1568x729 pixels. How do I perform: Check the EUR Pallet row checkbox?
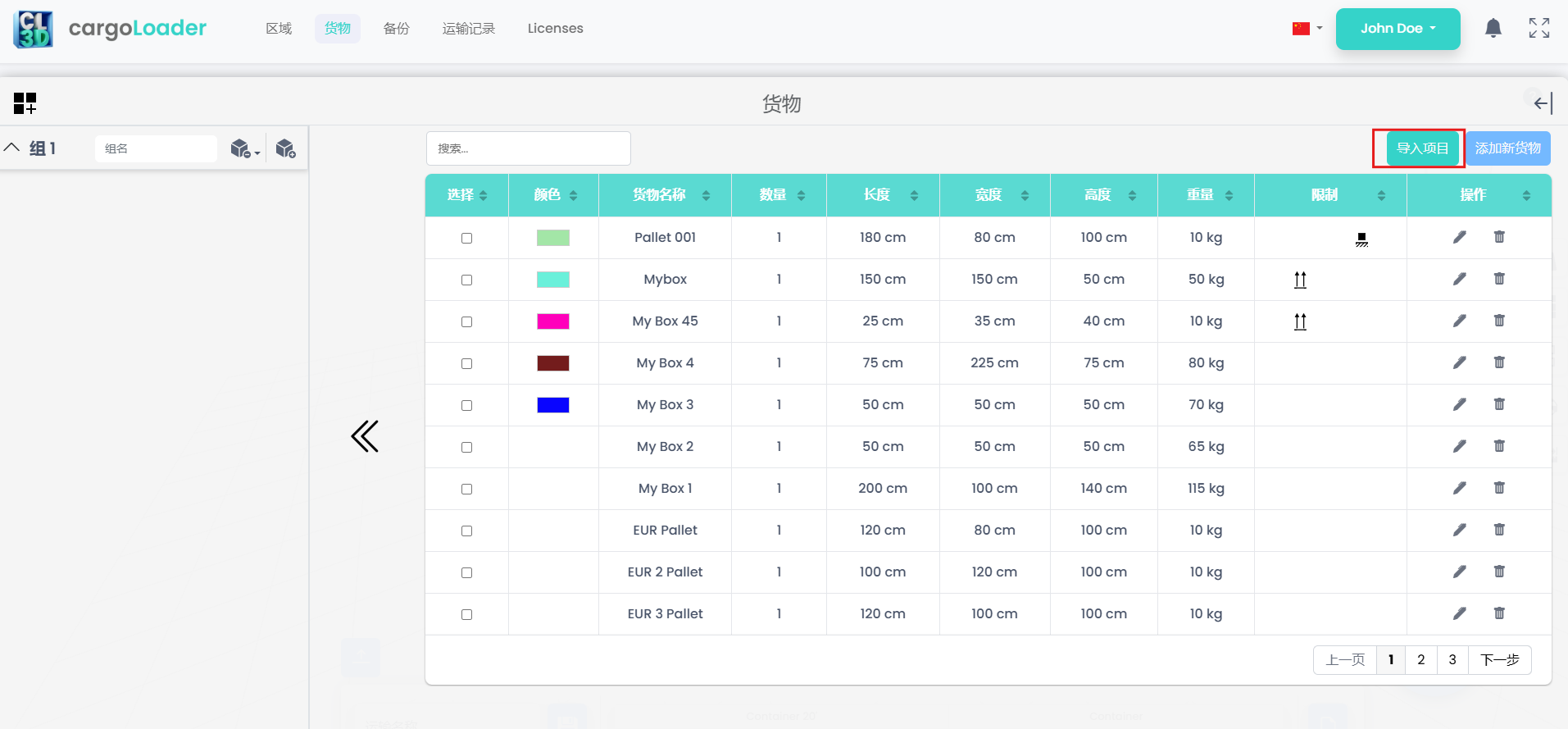point(466,531)
